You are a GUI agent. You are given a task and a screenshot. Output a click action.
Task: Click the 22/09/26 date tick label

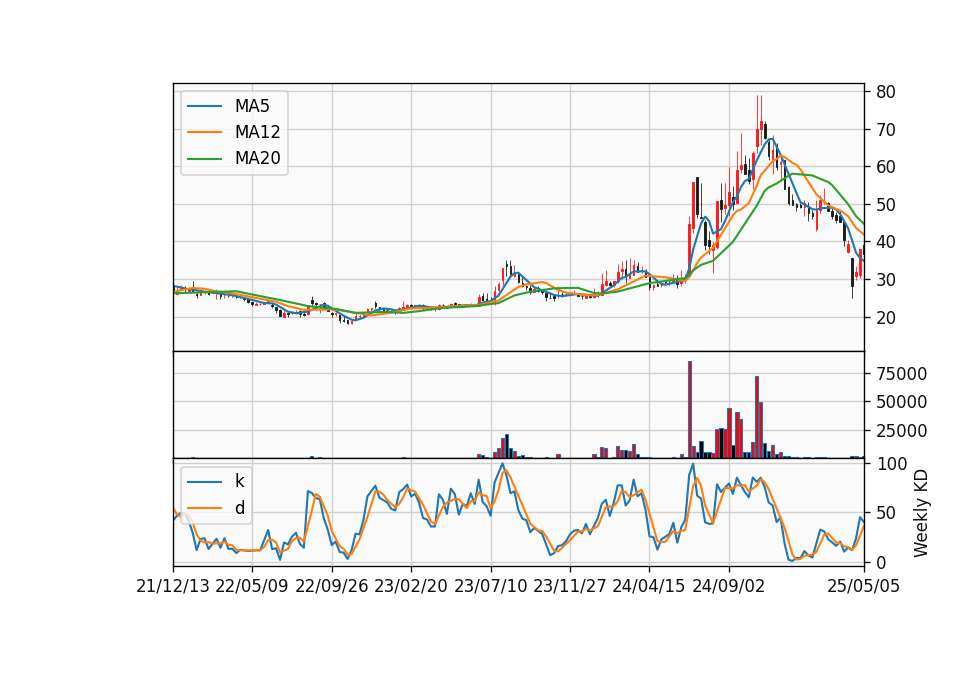332,586
